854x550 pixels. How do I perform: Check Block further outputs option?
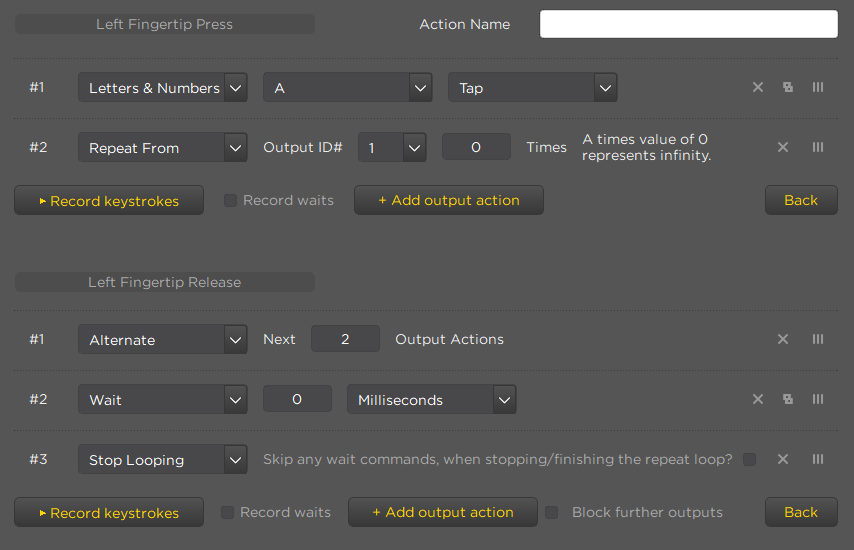(552, 512)
